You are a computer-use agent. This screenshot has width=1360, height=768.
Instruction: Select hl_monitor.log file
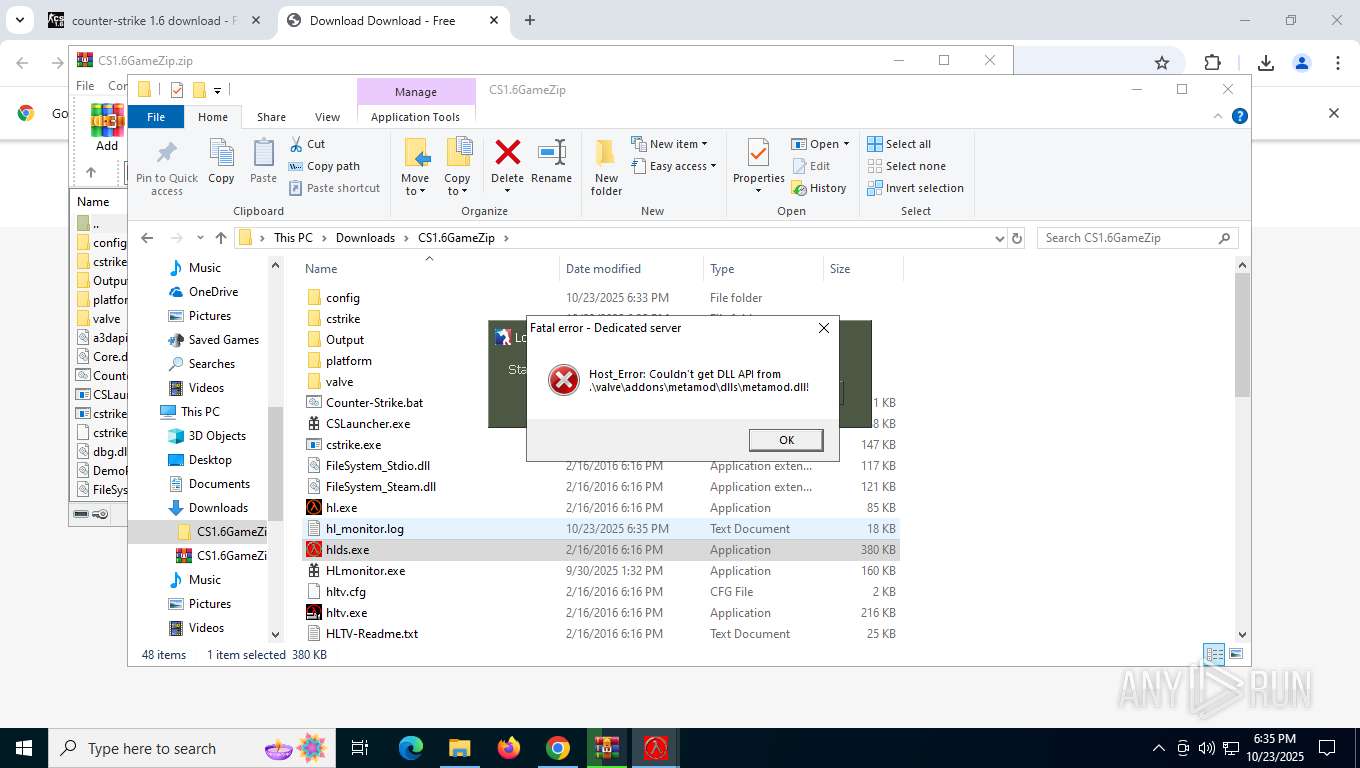600,529
